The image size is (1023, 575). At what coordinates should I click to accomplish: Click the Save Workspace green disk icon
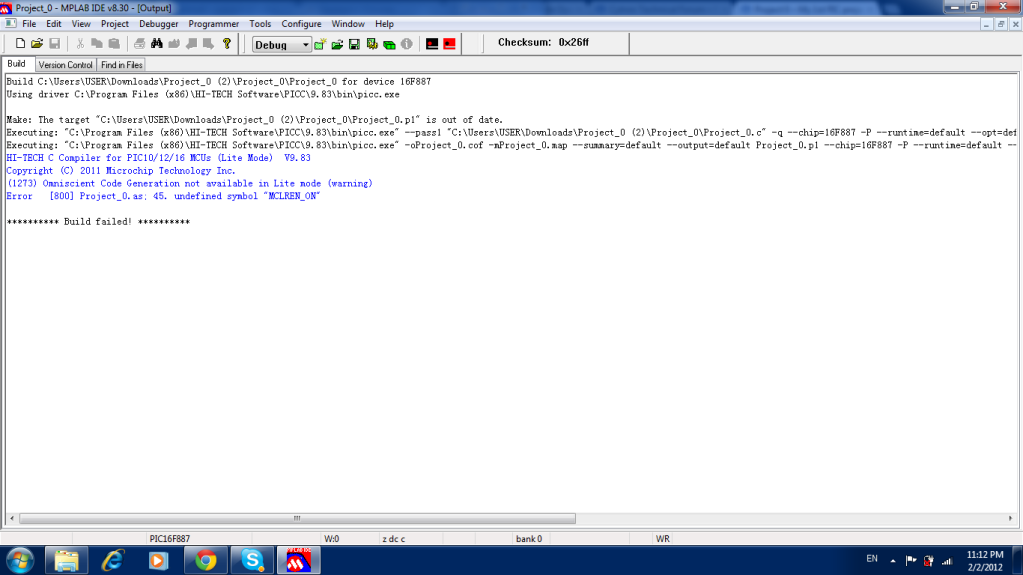354,44
